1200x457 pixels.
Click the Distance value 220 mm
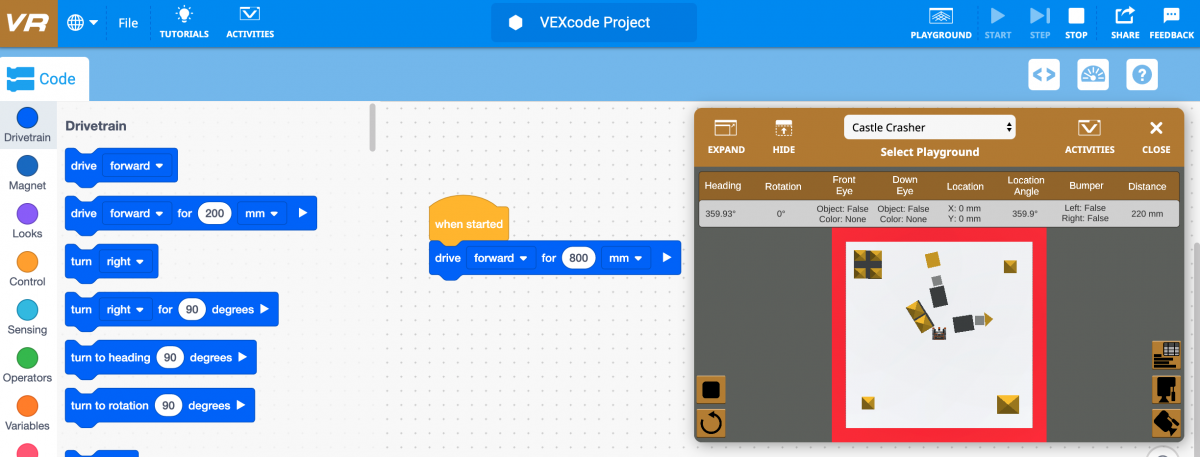coord(1146,214)
